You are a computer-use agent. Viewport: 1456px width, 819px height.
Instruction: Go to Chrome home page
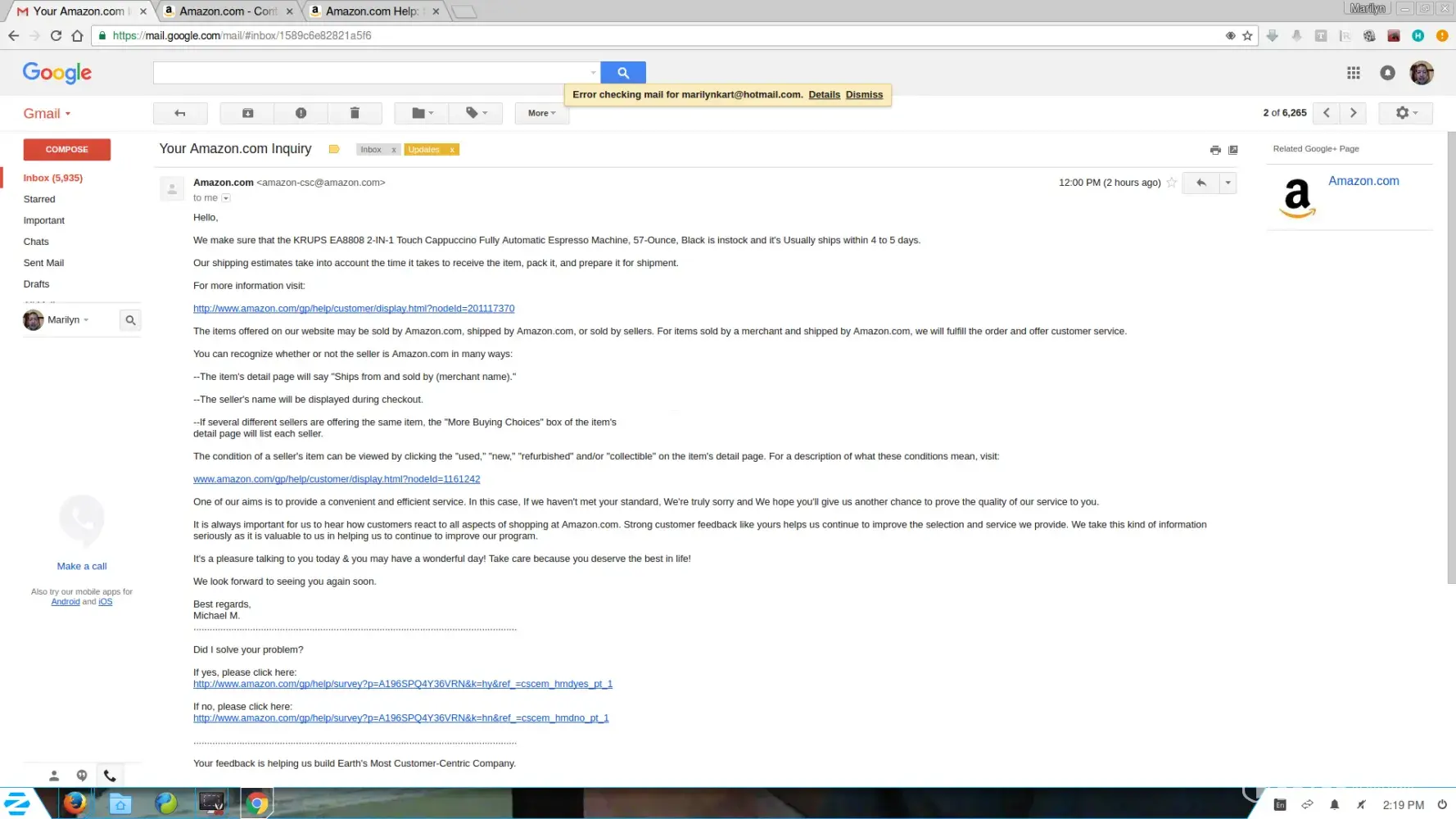click(x=77, y=35)
